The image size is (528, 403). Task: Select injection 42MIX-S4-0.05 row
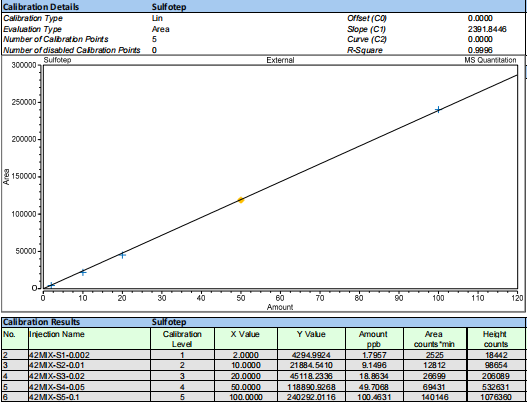pyautogui.click(x=263, y=387)
